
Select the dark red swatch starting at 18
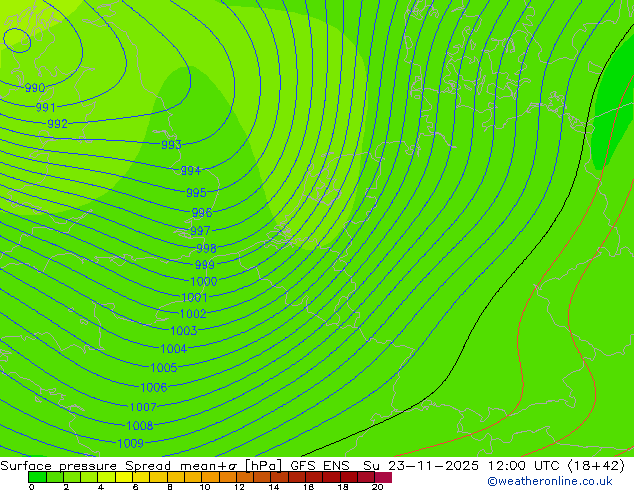349,477
